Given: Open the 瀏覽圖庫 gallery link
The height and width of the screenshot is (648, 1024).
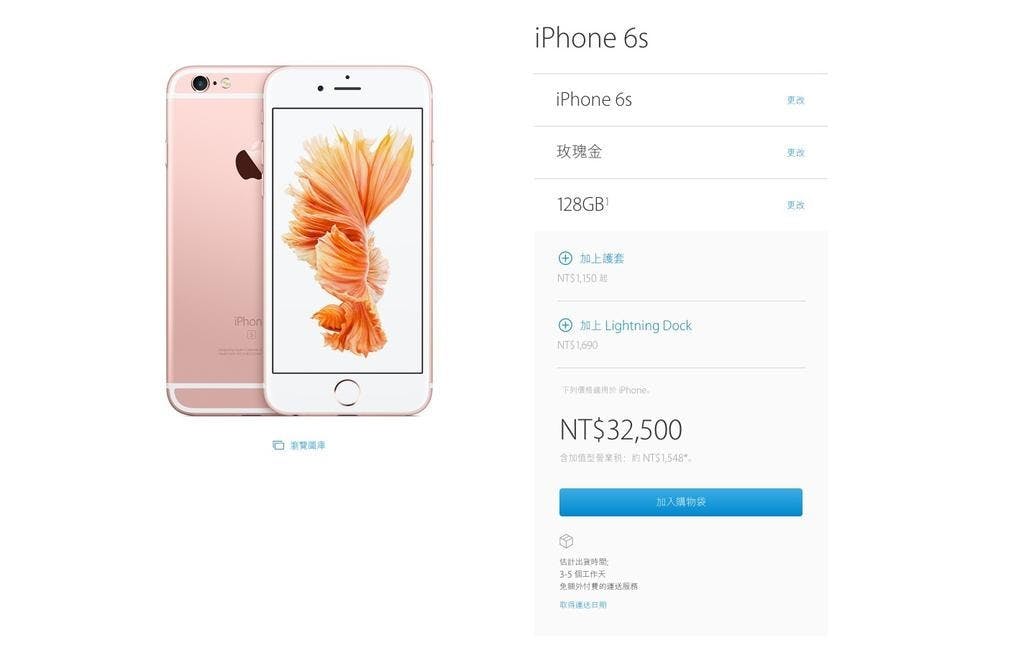Looking at the screenshot, I should (308, 446).
